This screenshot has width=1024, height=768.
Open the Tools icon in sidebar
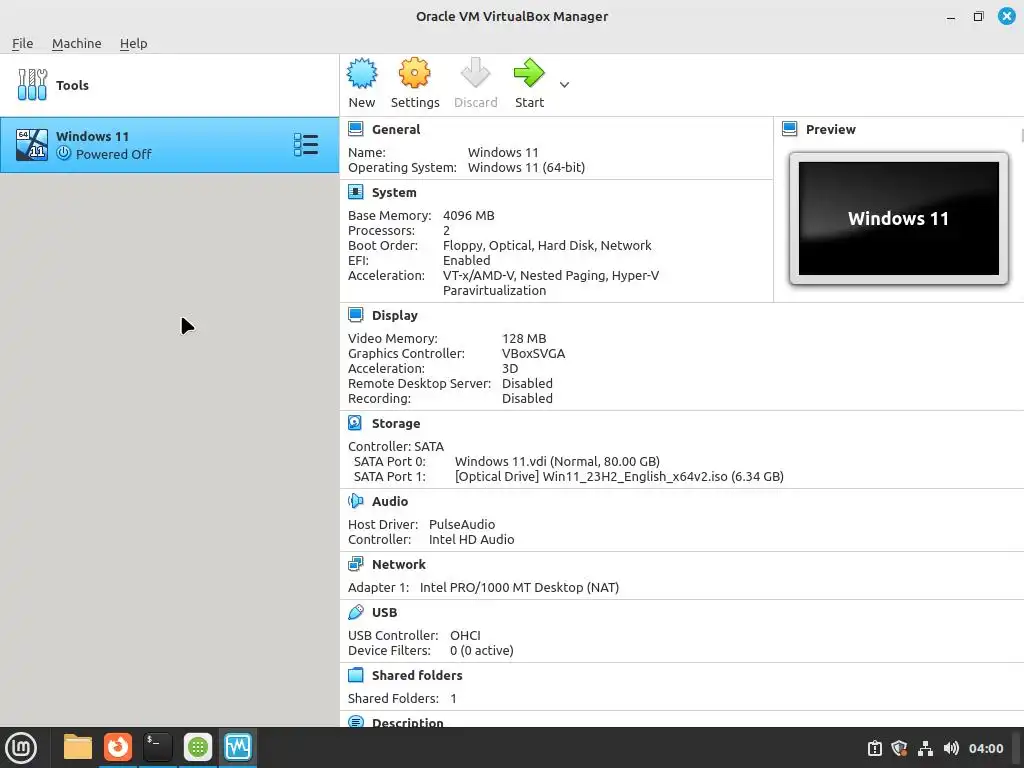32,85
